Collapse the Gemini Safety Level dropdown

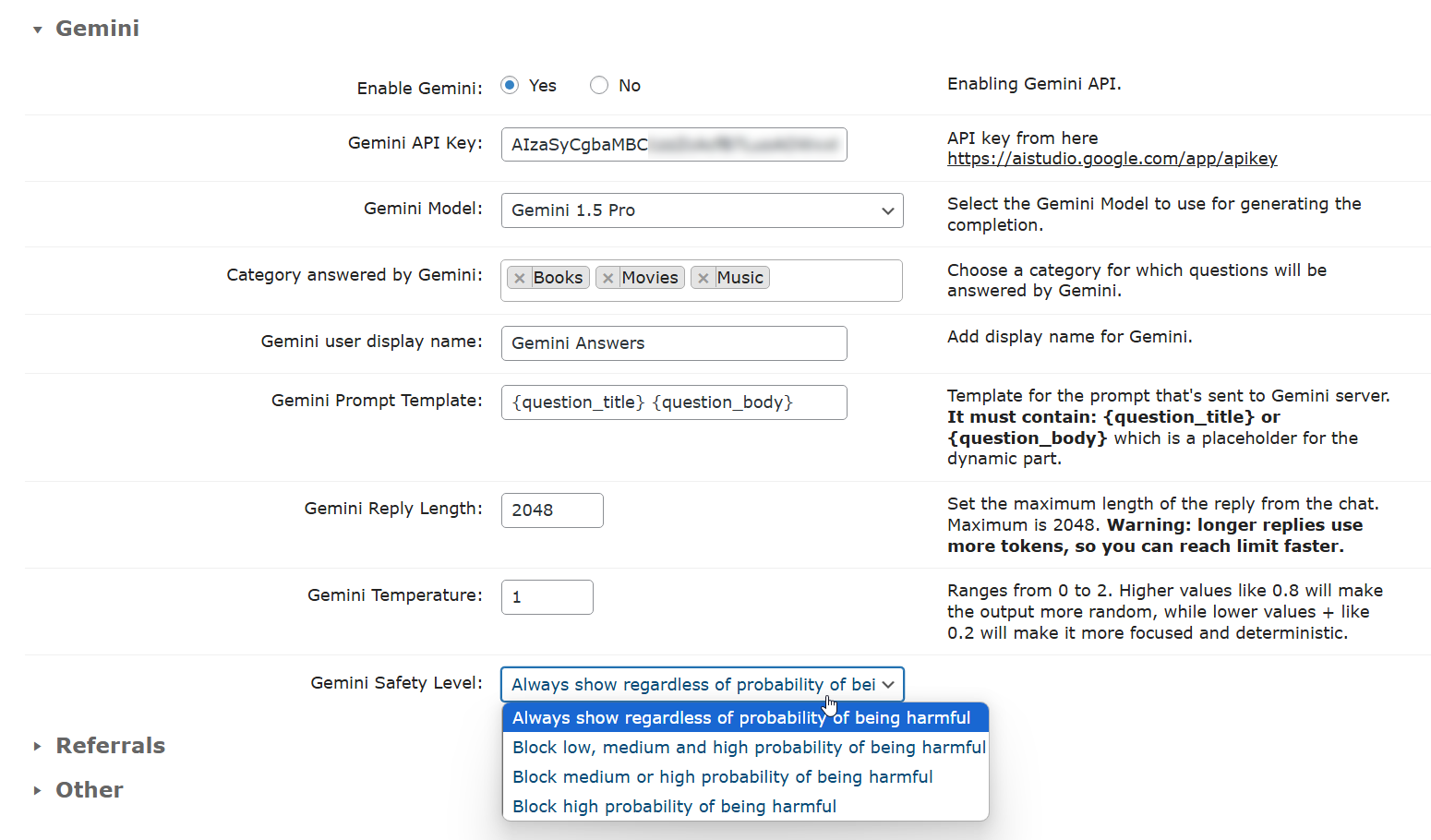(702, 685)
